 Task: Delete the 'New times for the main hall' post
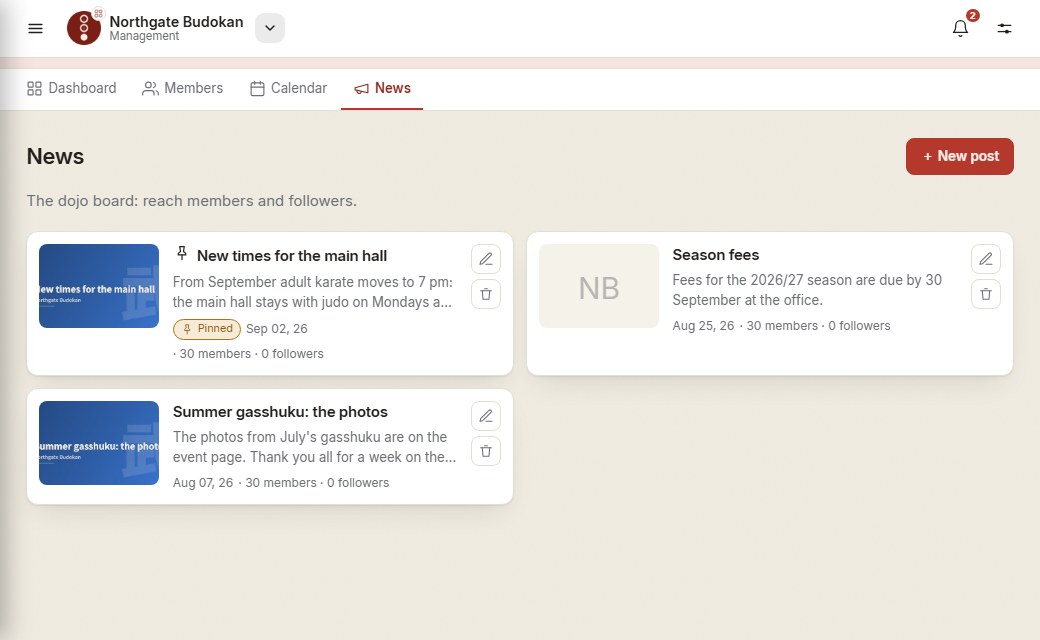pyautogui.click(x=486, y=294)
